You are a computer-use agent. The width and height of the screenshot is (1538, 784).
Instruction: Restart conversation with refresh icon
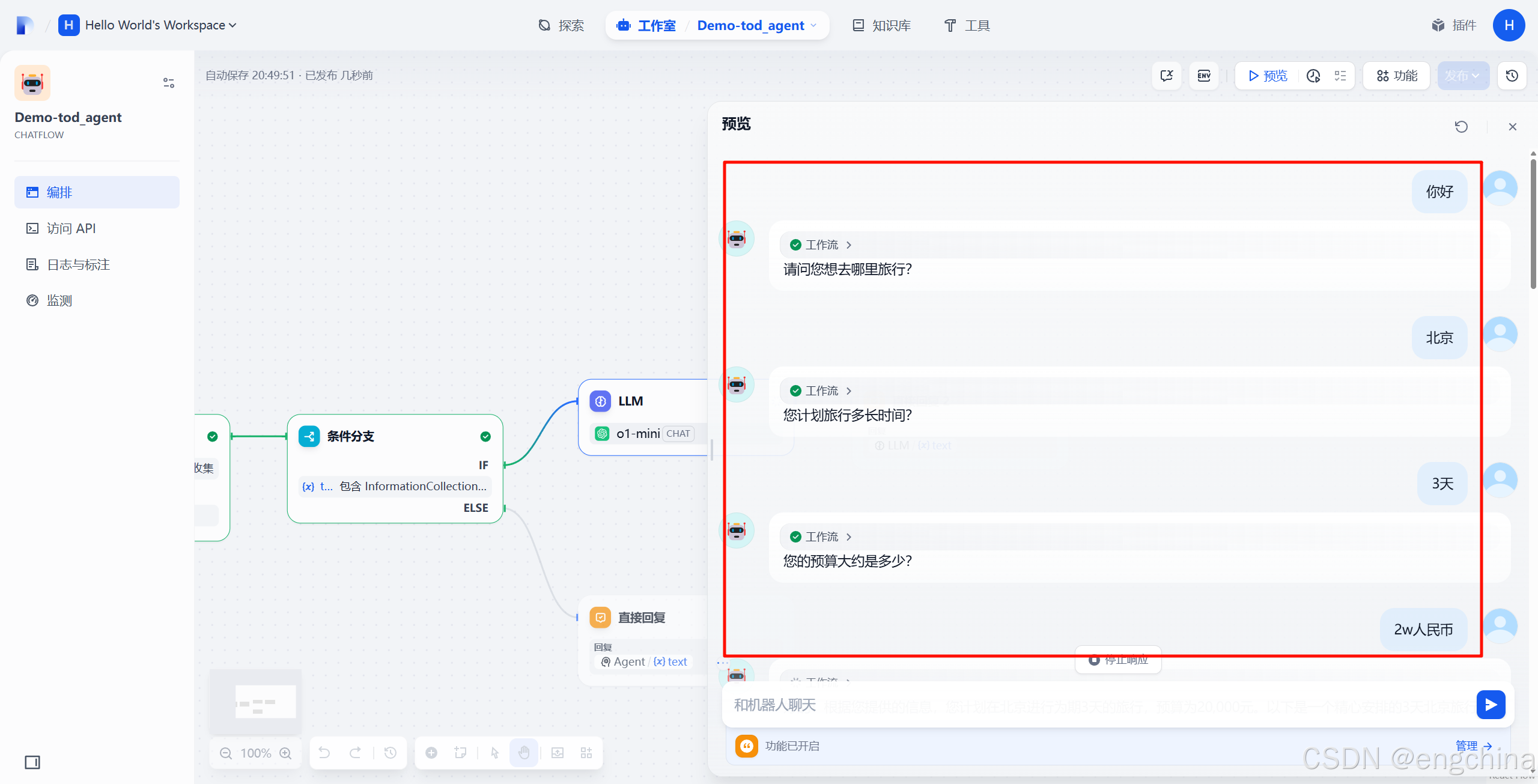click(x=1461, y=127)
